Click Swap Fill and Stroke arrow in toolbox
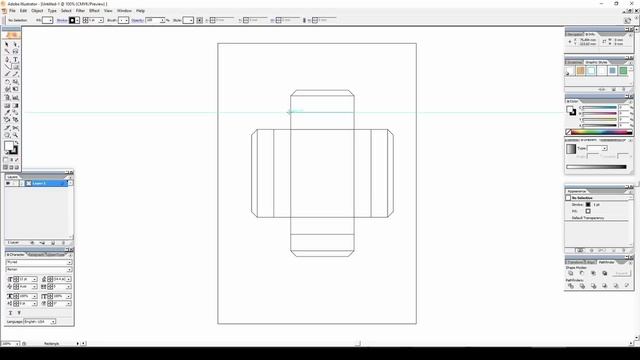 click(x=17, y=142)
